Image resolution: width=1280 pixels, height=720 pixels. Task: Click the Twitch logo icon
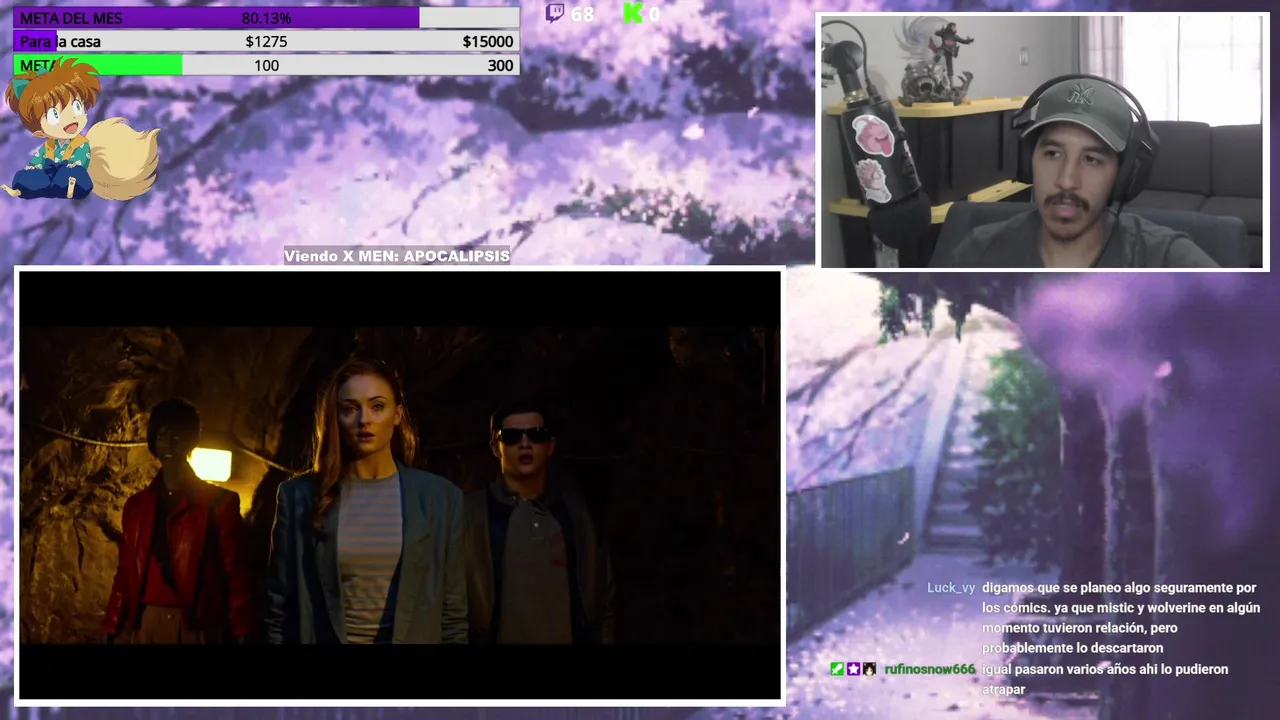pos(554,13)
